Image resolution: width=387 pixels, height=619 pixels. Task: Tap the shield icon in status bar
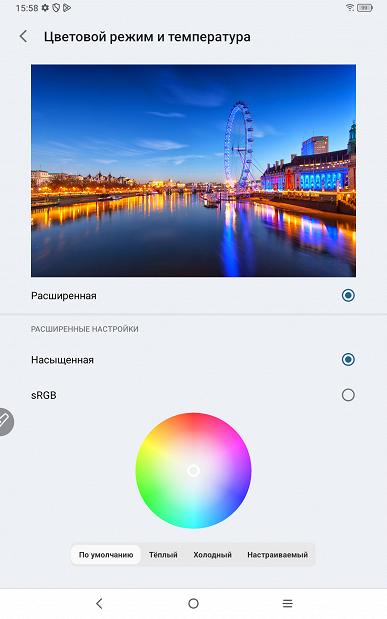pos(56,8)
